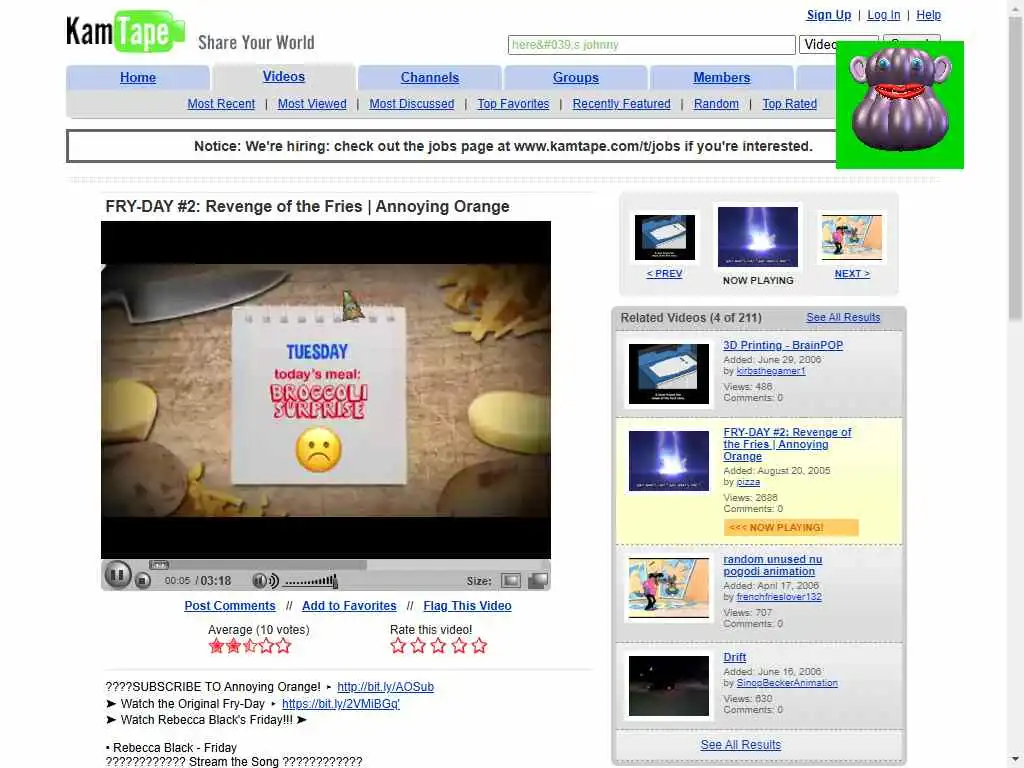
Task: Open the bit.ly/AOSub subscribe link
Action: 385,687
